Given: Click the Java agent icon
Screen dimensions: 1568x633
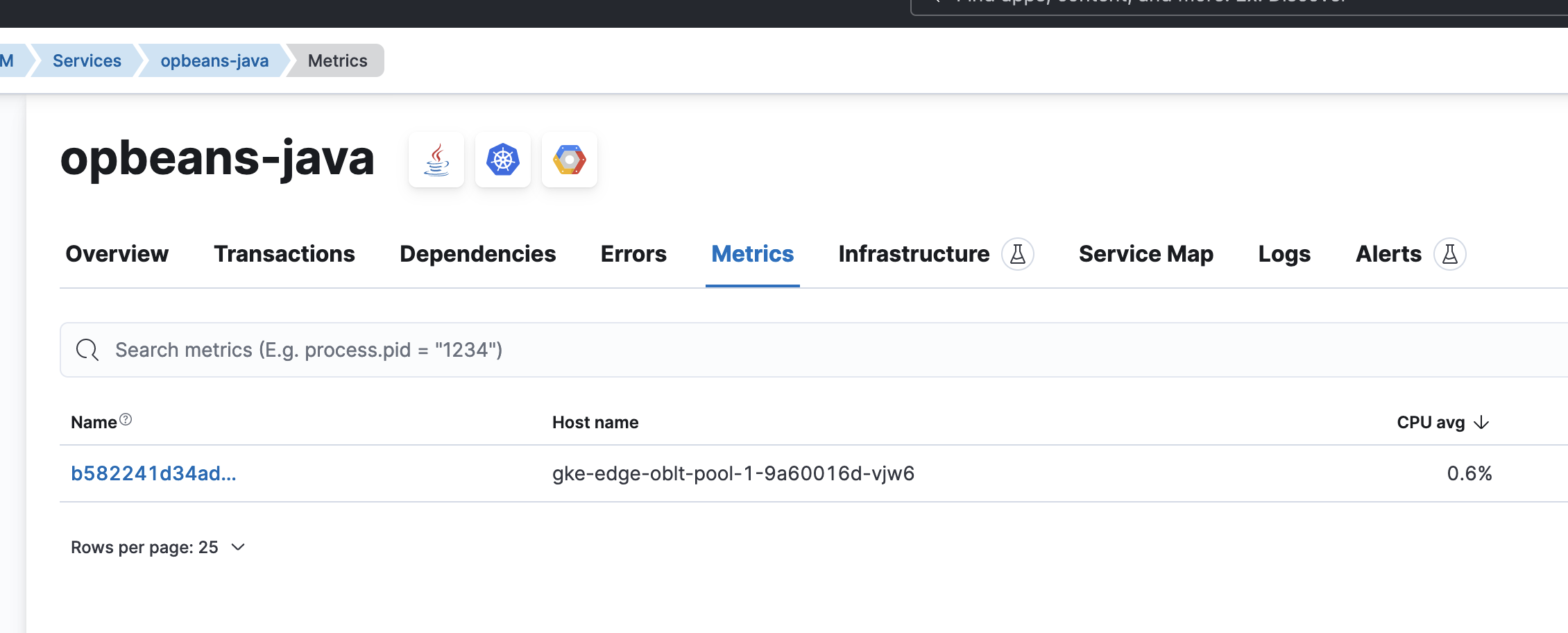Looking at the screenshot, I should [x=436, y=160].
